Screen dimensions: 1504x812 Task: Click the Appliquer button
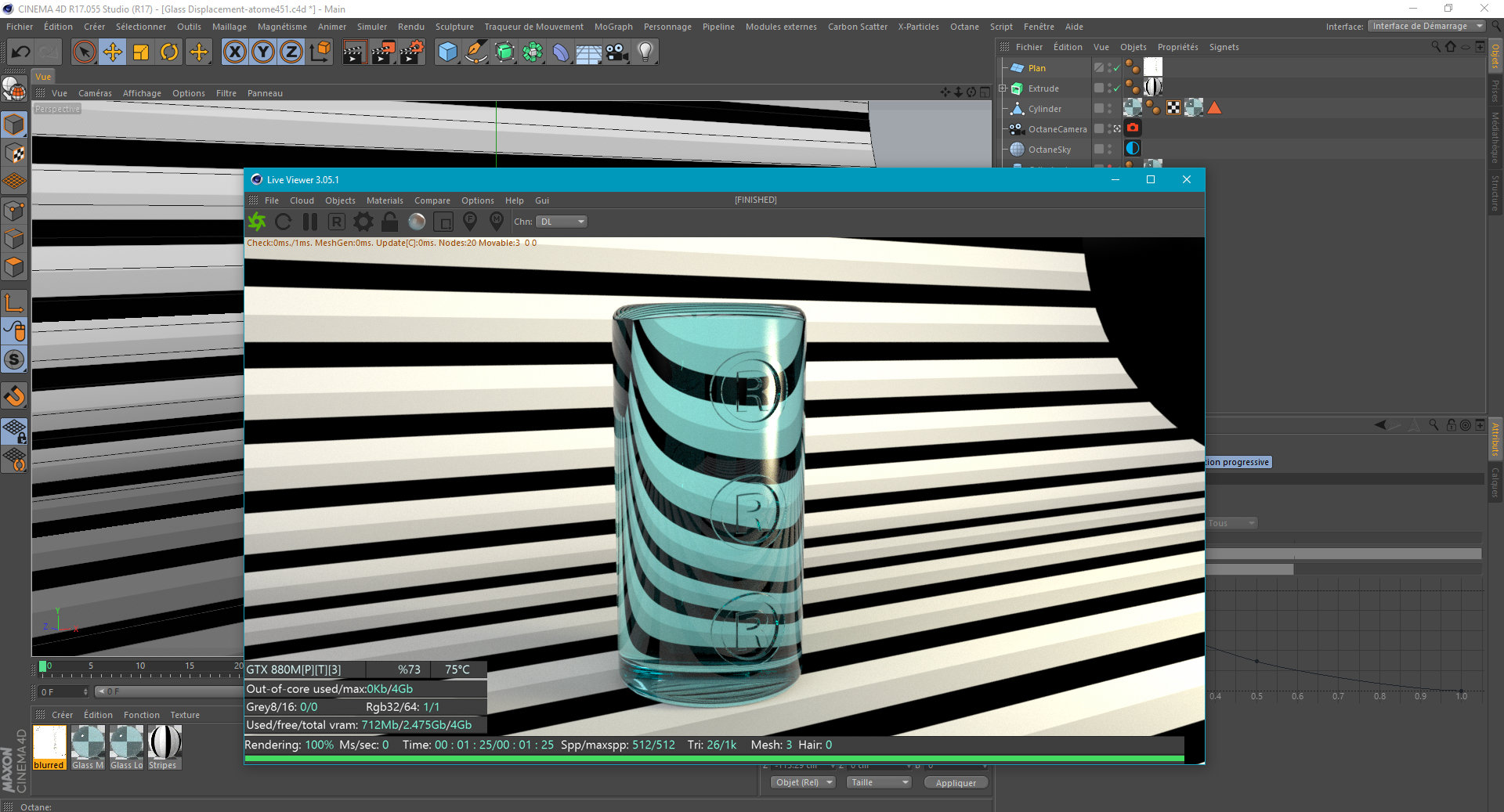[956, 782]
